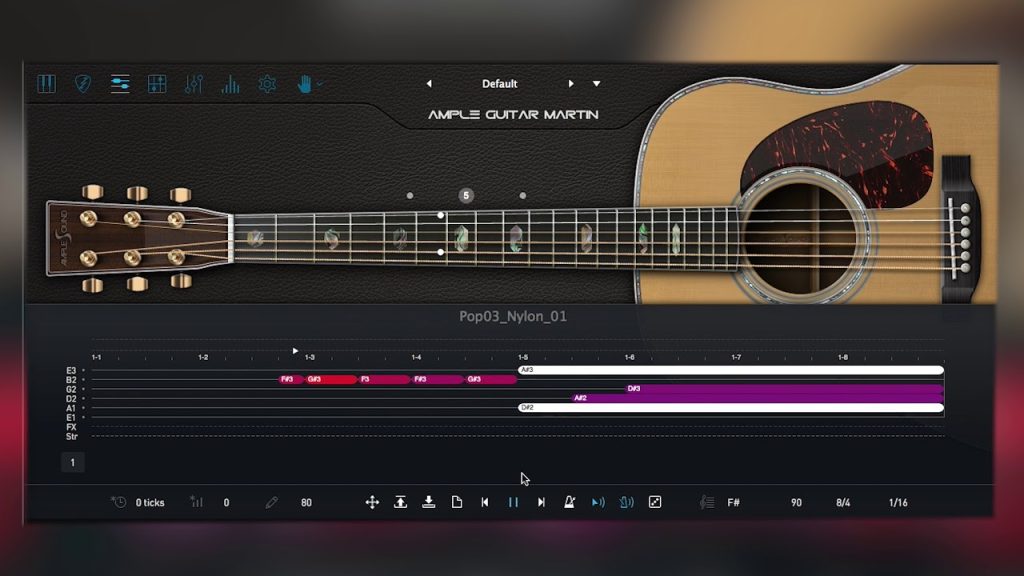The width and height of the screenshot is (1024, 576).
Task: Open the preset dropdown arrow beside Default
Action: (597, 84)
